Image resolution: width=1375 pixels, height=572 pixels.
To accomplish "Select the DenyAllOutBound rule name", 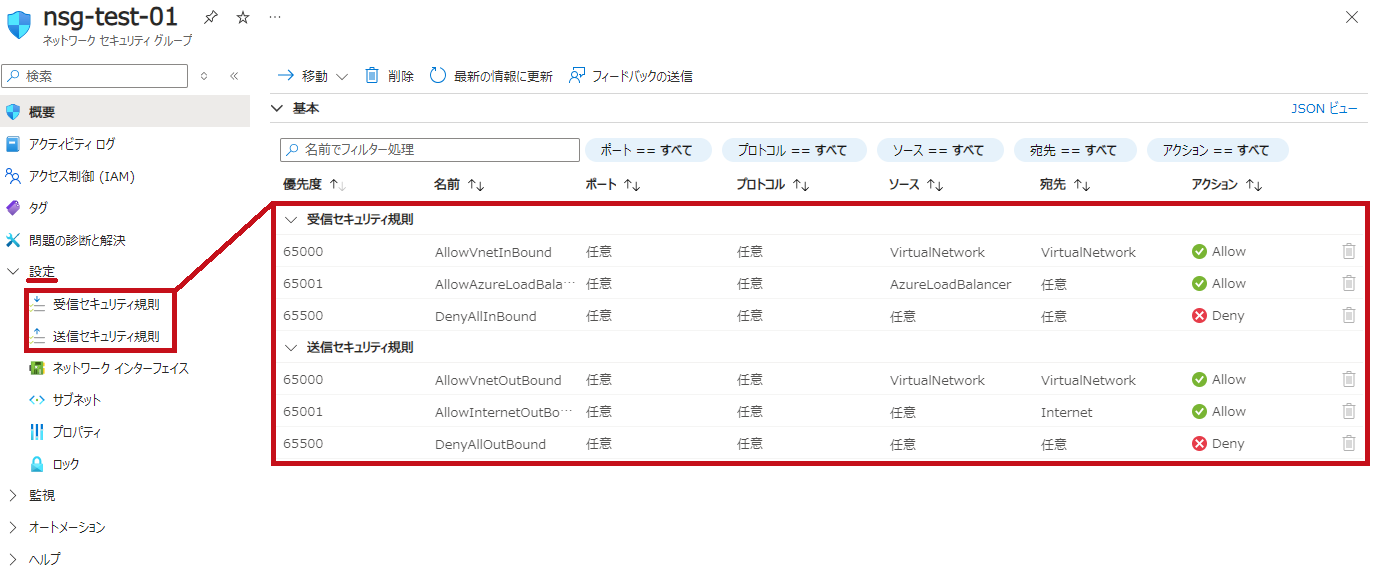I will [490, 444].
